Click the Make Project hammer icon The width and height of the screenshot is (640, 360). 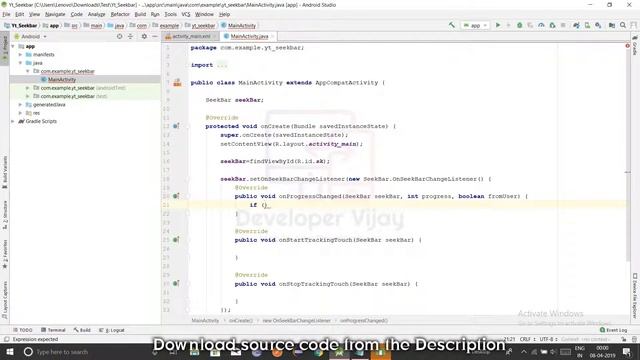point(451,25)
